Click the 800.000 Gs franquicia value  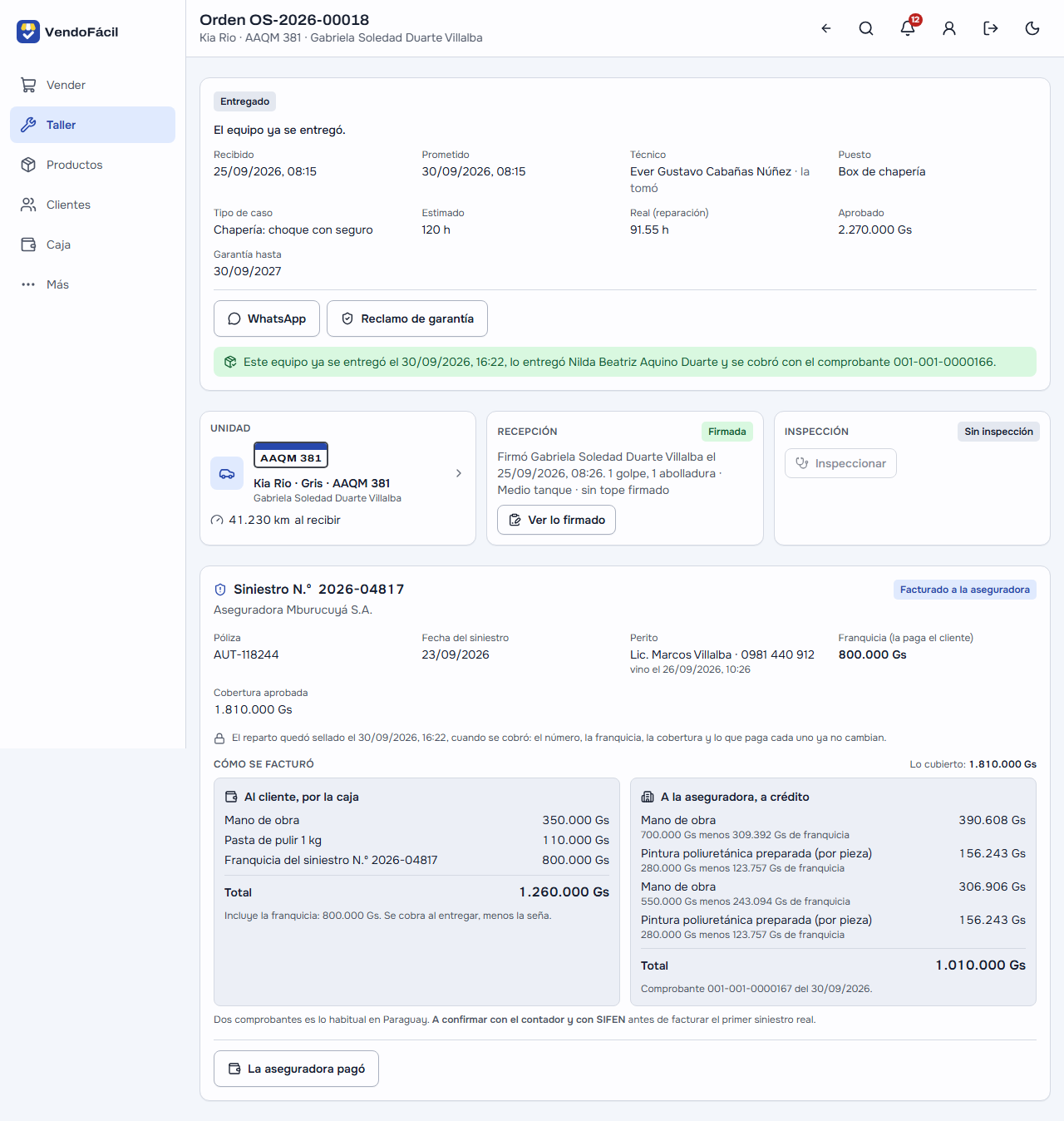point(872,654)
